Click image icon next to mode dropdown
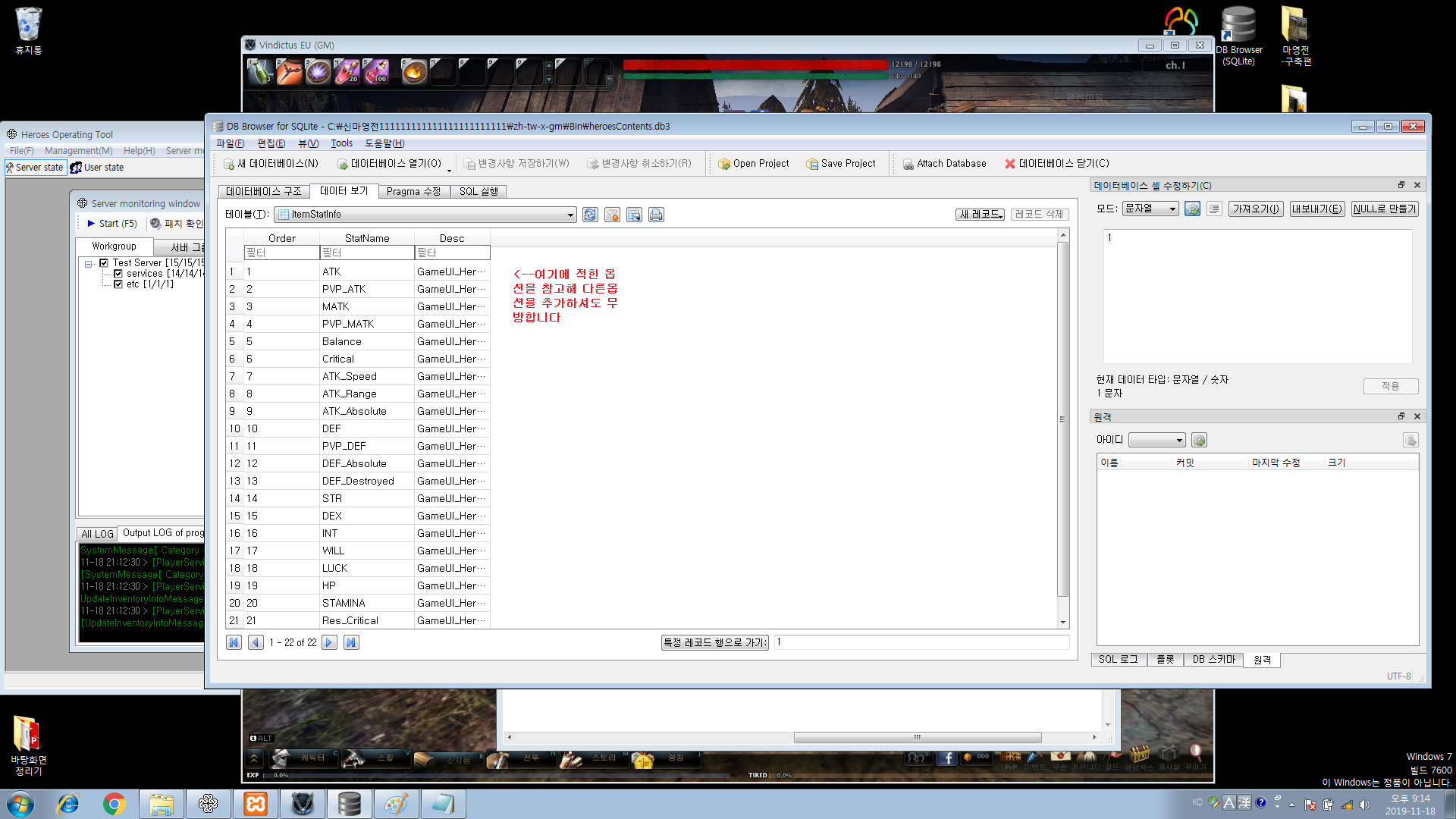 (x=1192, y=209)
